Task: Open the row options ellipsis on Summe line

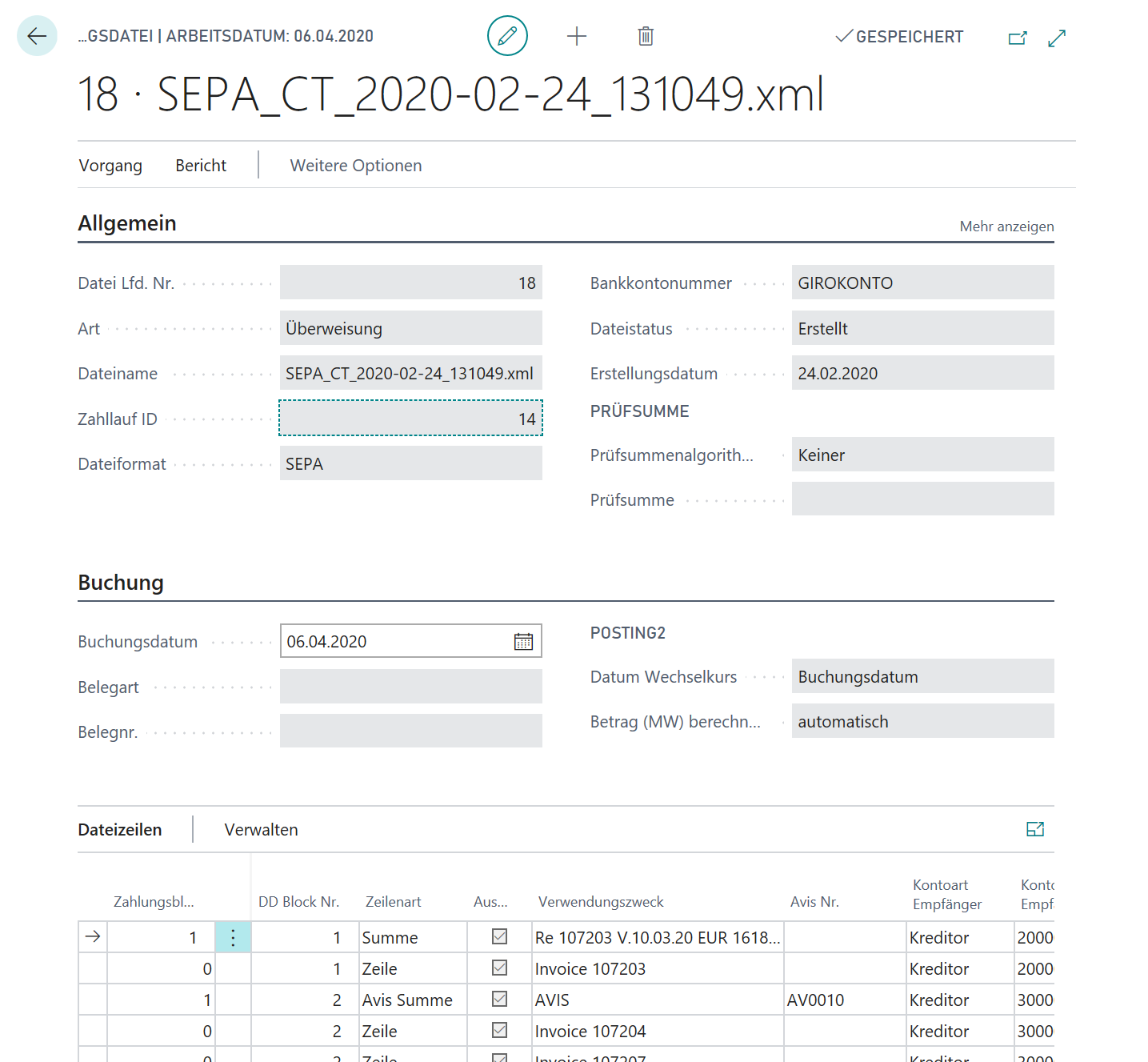Action: point(233,936)
